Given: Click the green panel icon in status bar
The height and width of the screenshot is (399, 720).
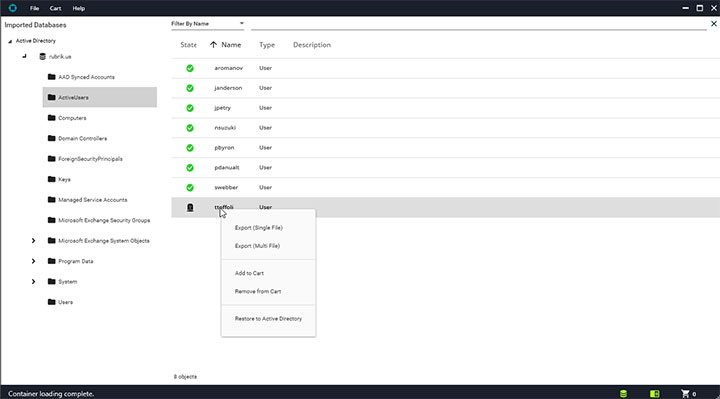Looking at the screenshot, I should 654,393.
